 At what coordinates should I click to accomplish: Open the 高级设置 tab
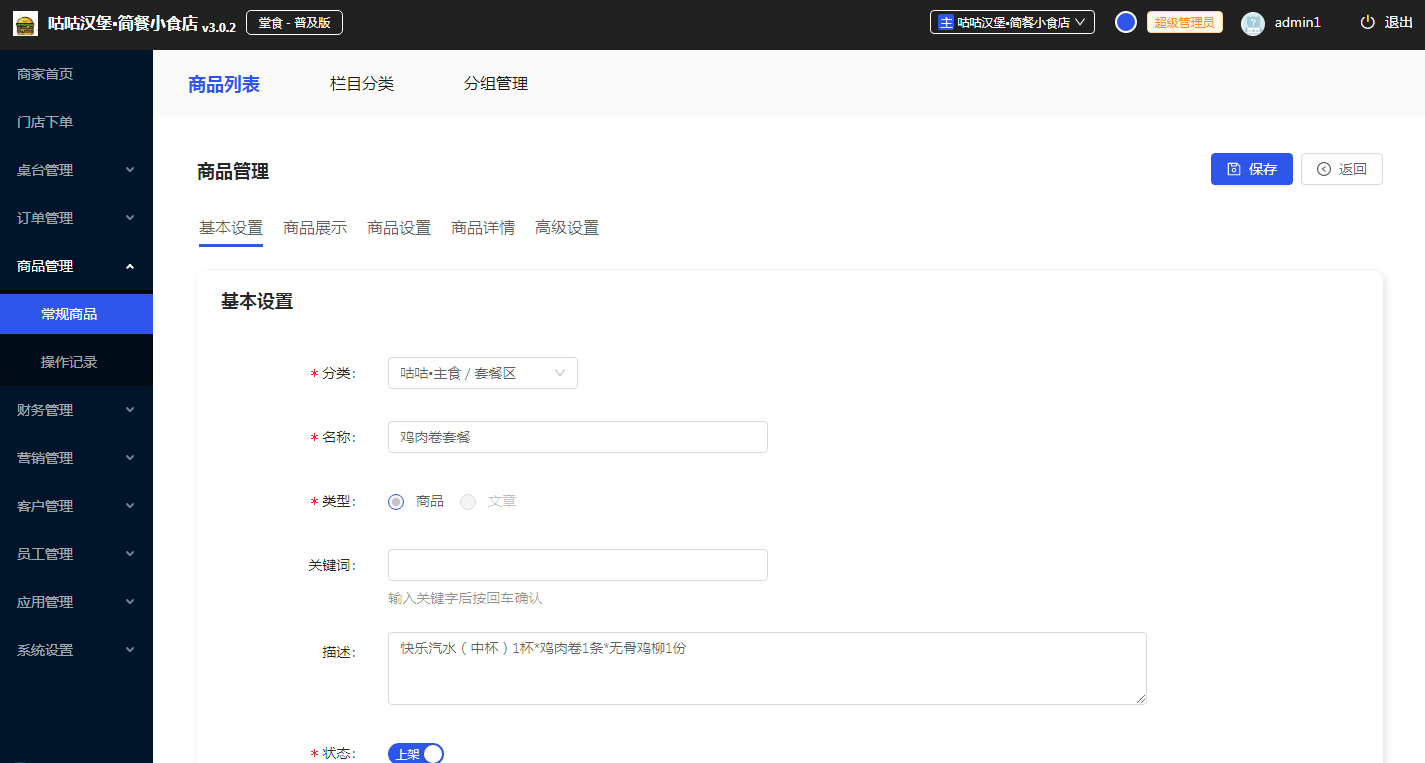(567, 228)
